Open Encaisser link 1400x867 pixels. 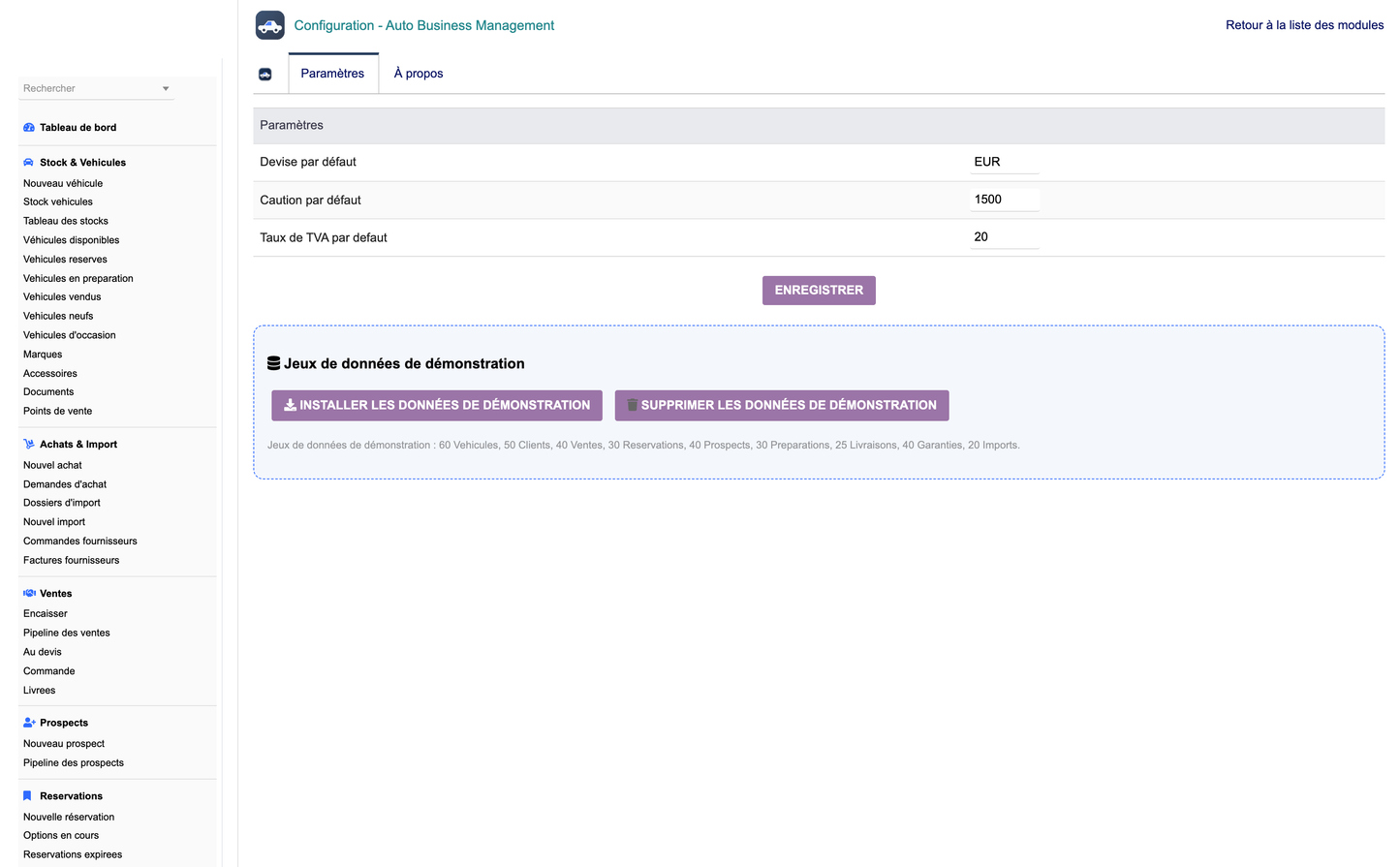tap(46, 614)
